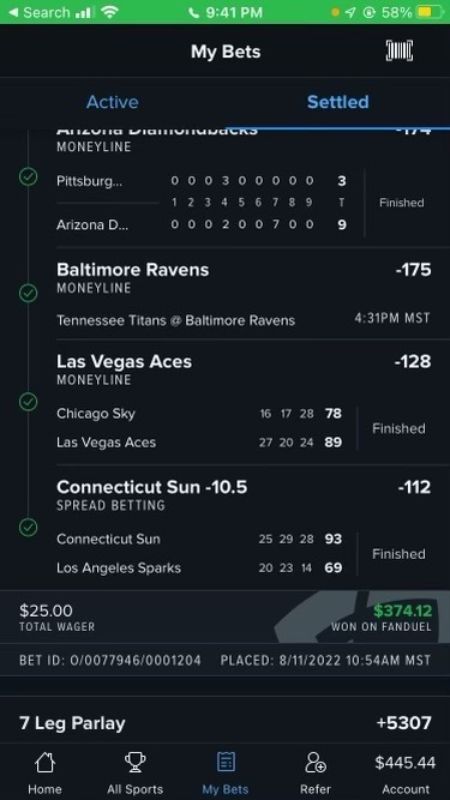This screenshot has width=450, height=800.
Task: Tap the barcode scanner icon
Action: pos(398,52)
